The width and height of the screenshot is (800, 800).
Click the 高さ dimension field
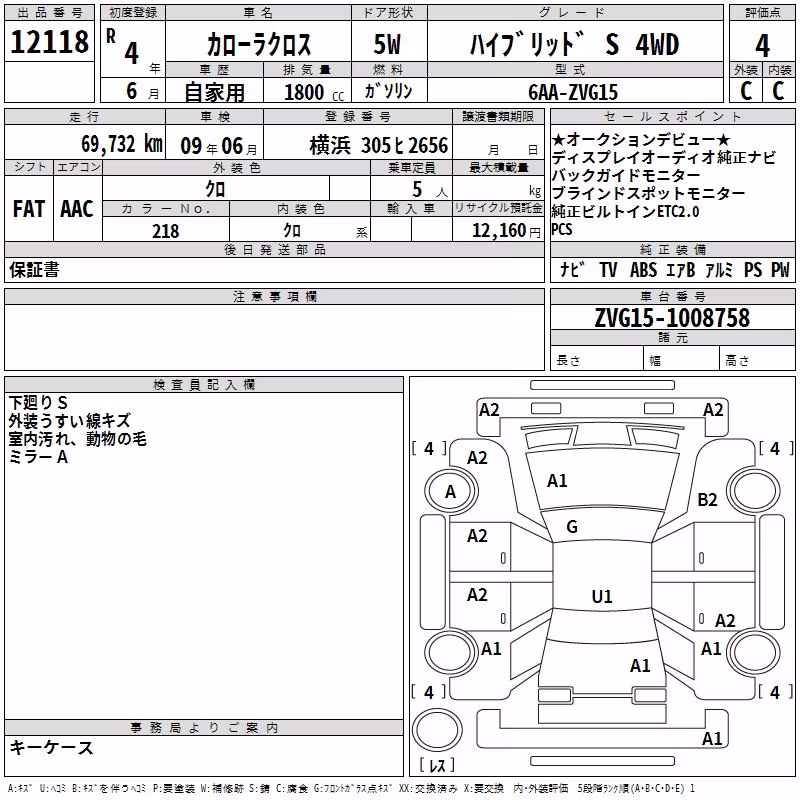(757, 360)
